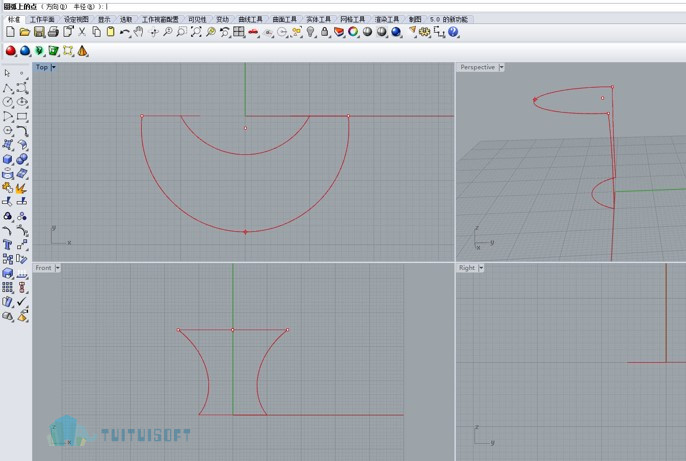Click the green box icon in second toolbar row

tap(53, 51)
